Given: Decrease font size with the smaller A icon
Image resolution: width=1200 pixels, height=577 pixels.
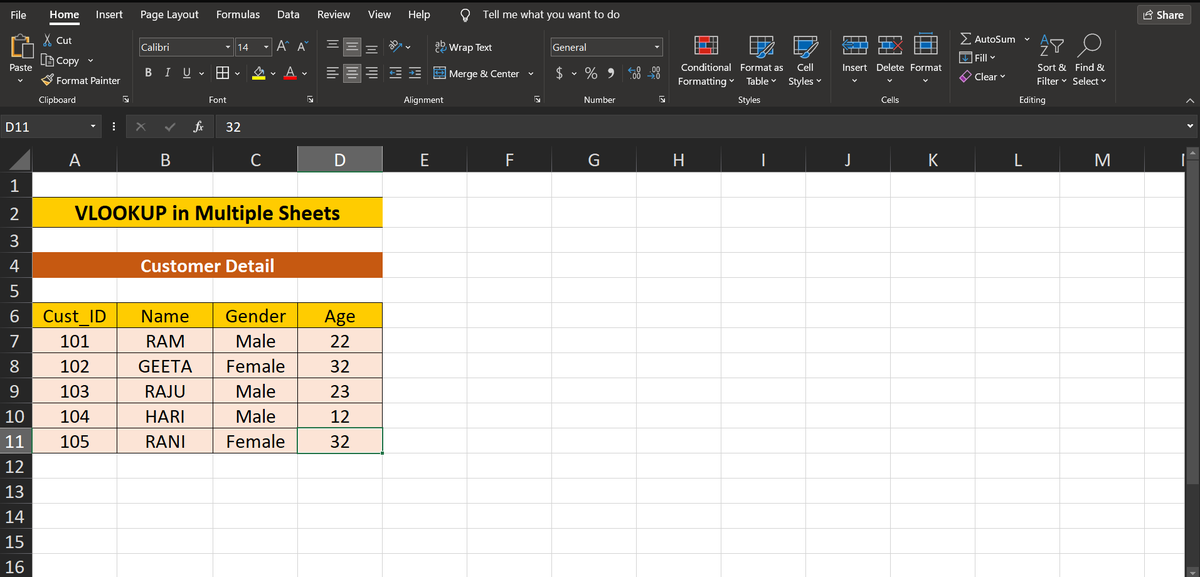Looking at the screenshot, I should [x=303, y=47].
